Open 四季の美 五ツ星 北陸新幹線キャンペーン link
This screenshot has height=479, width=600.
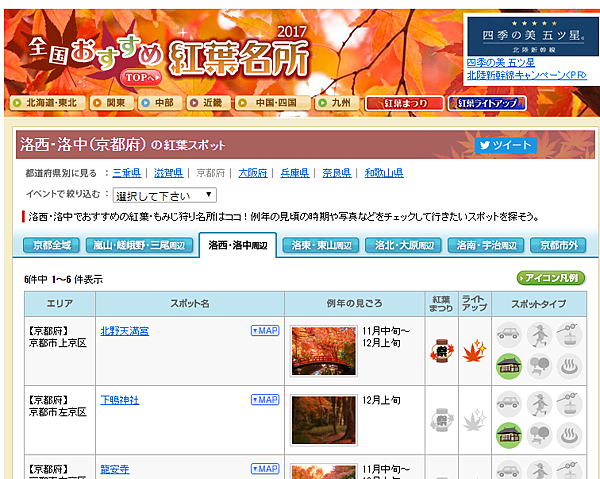pos(527,69)
